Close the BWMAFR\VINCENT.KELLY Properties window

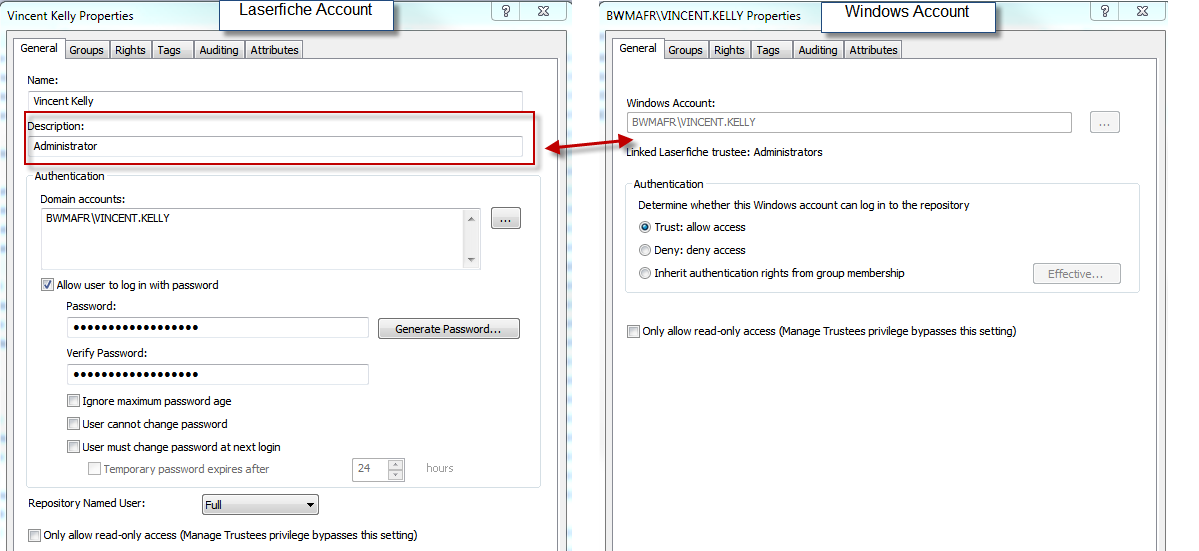coord(1142,12)
